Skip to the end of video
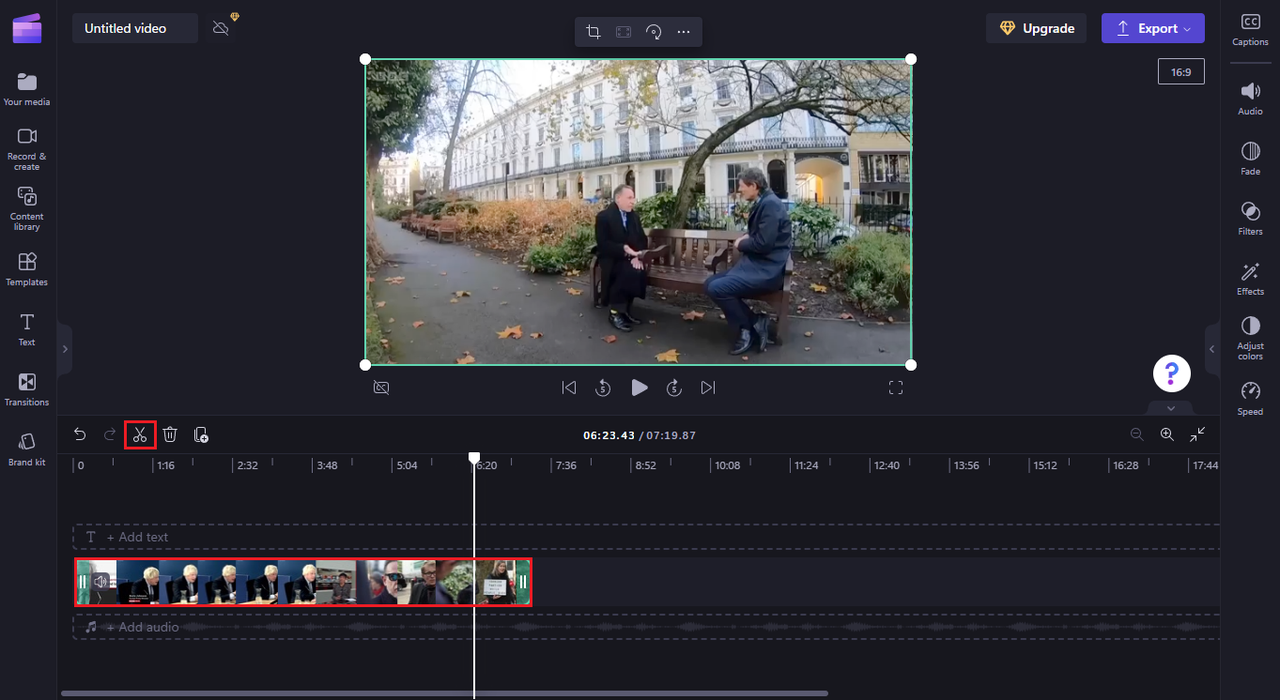This screenshot has height=700, width=1280. coord(708,388)
